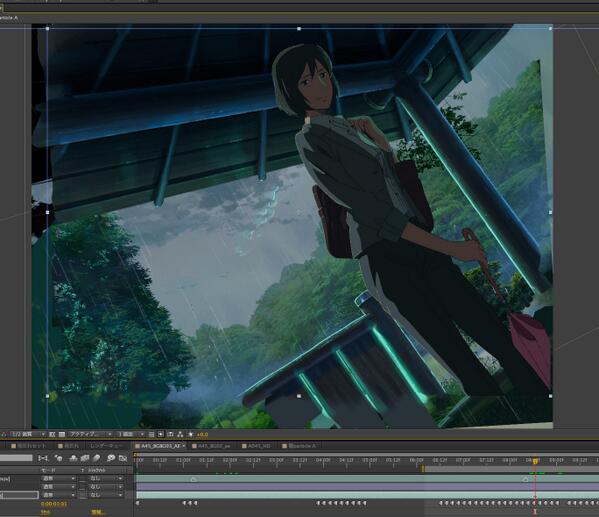The image size is (599, 517).
Task: Click the yellow text in the bottom-right of the layer panel
Action: (98, 512)
